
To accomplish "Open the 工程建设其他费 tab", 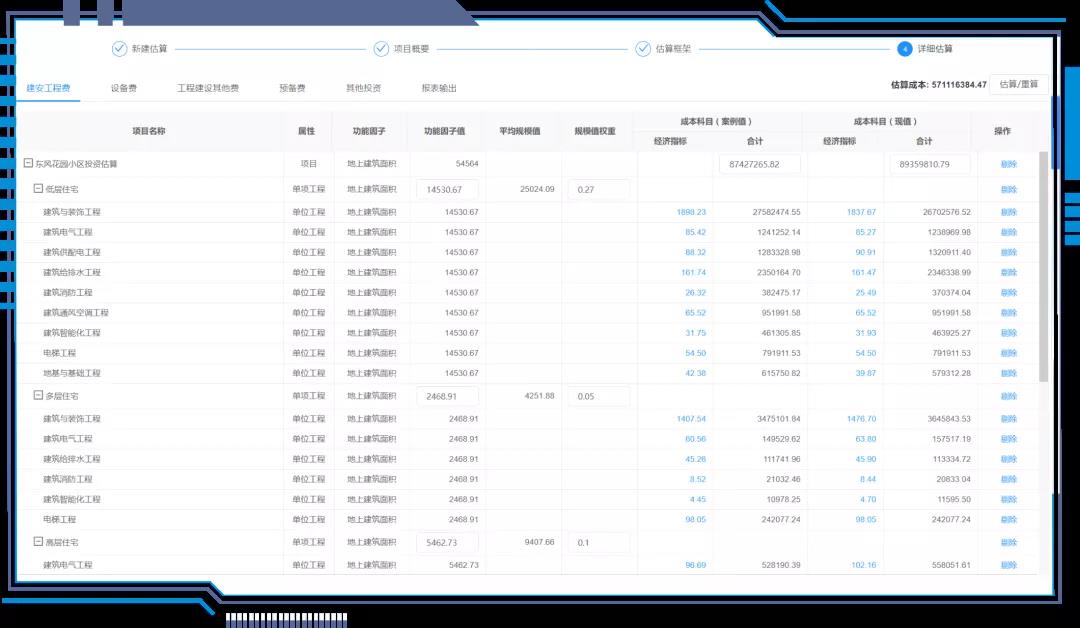I will coord(208,88).
